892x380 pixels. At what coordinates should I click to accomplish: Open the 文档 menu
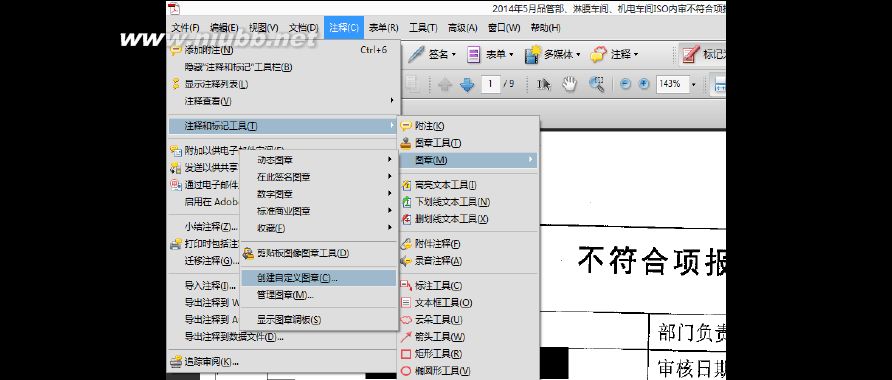303,27
